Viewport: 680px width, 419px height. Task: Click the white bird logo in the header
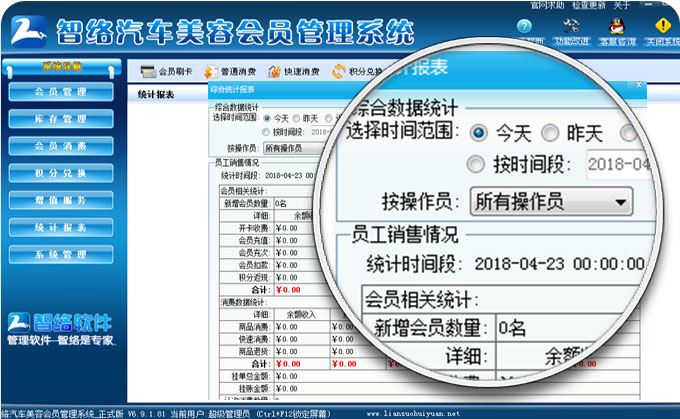pos(29,31)
